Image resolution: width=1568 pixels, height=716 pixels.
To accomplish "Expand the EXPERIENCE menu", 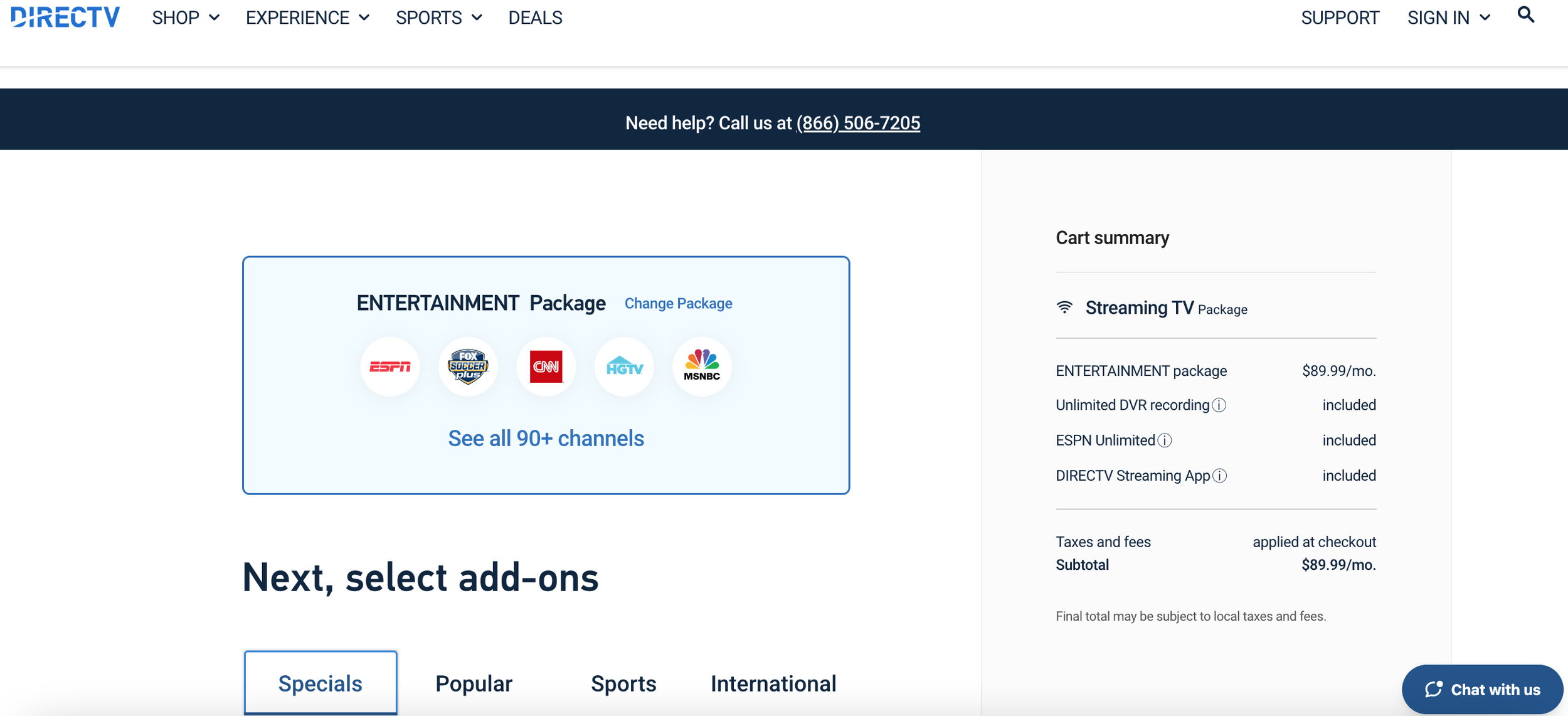I will 307,18.
